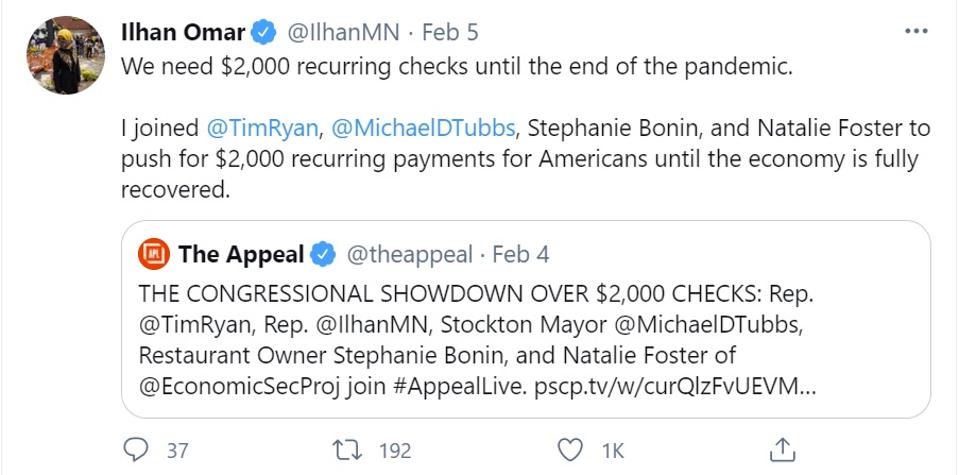Viewport: 959px width, 475px height.
Task: Like the tweet with the heart icon
Action: point(571,450)
